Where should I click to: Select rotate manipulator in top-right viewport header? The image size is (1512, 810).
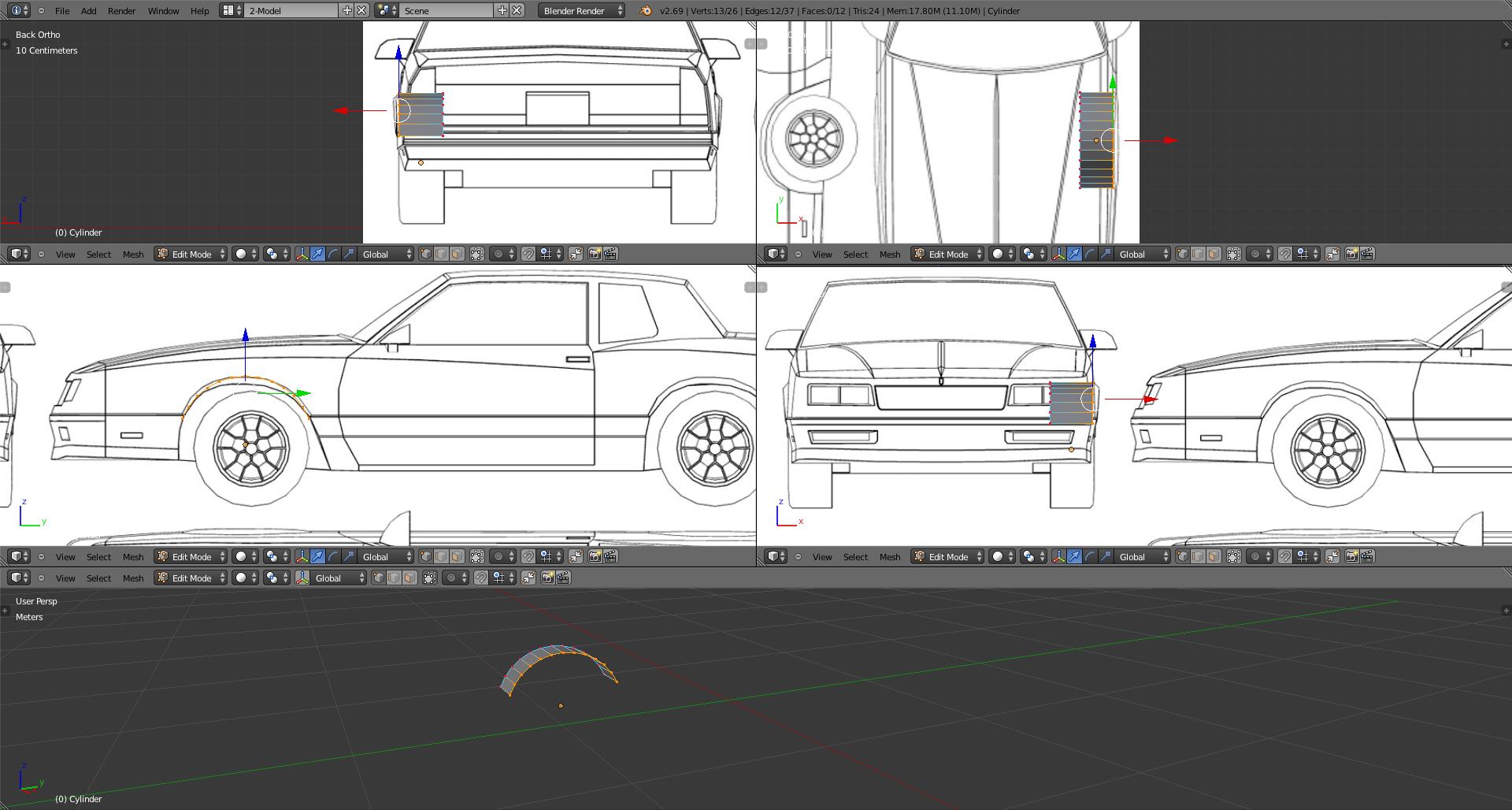point(1090,254)
